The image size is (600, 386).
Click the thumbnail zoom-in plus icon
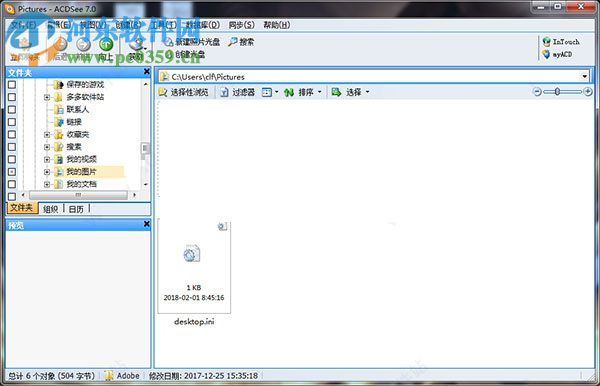[x=588, y=92]
